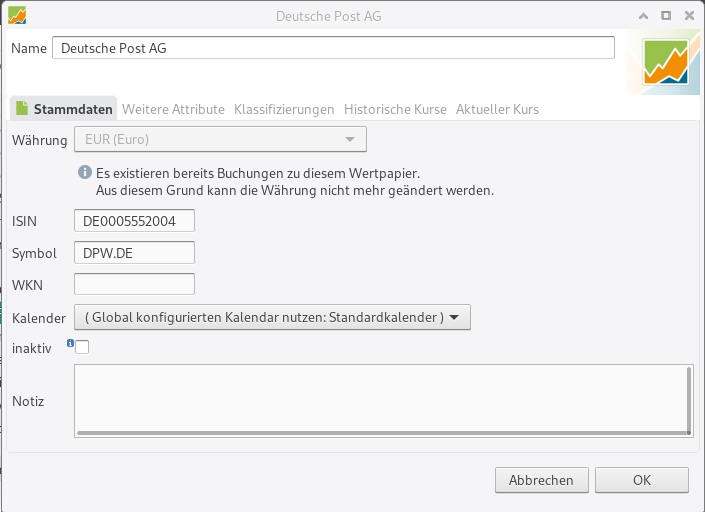Click the Portfolio Performance app icon in title bar

(x=17, y=16)
